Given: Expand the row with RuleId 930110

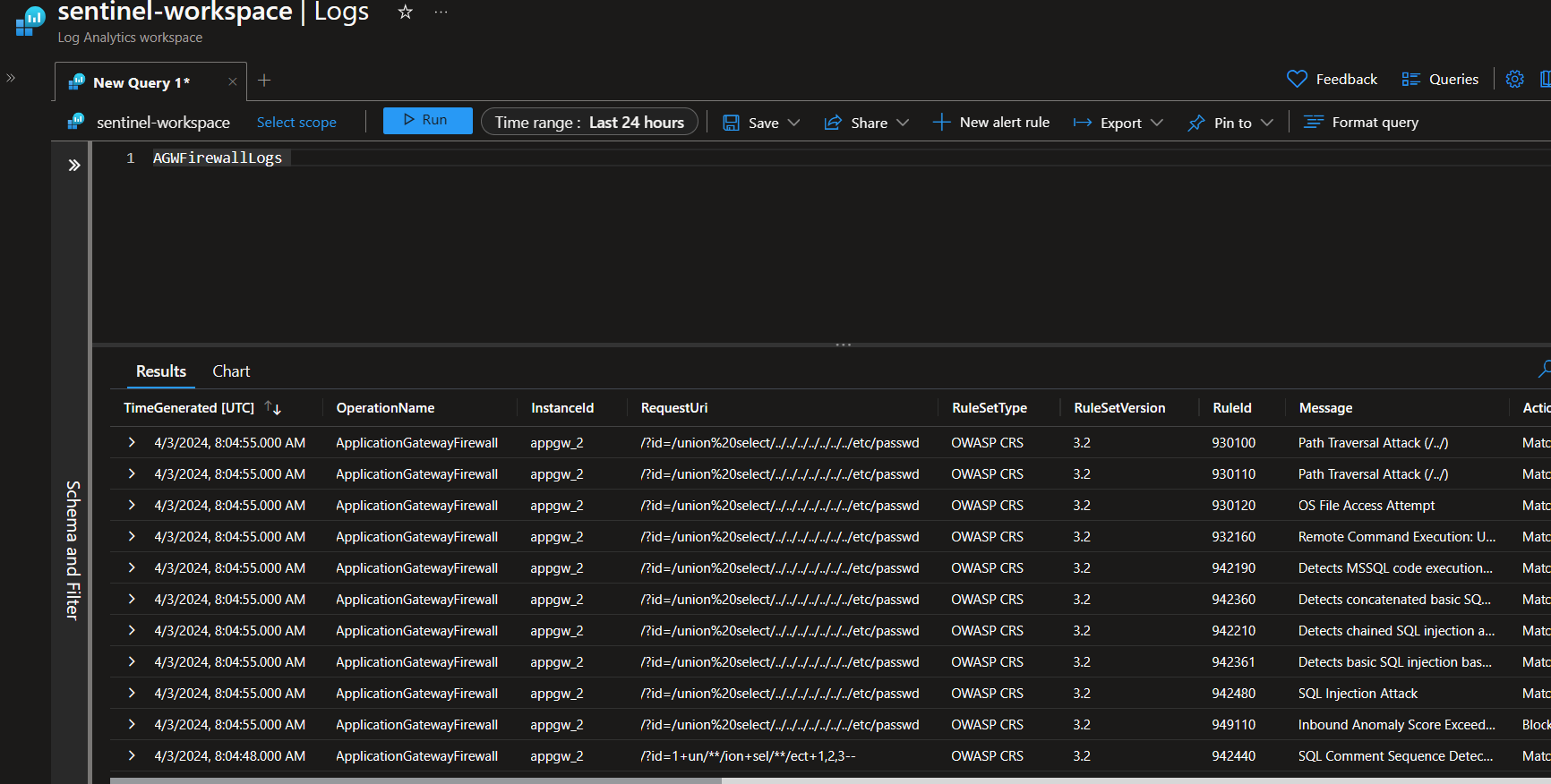Looking at the screenshot, I should coord(132,473).
